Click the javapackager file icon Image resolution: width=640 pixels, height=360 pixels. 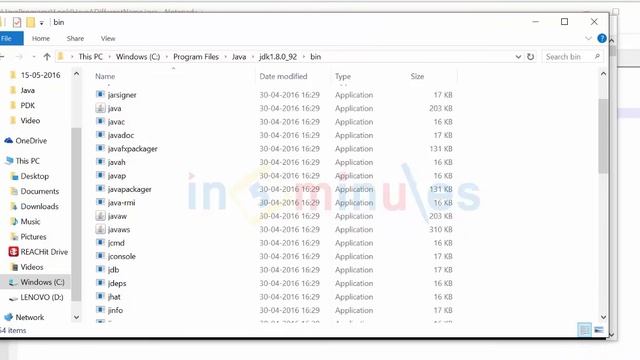100,189
